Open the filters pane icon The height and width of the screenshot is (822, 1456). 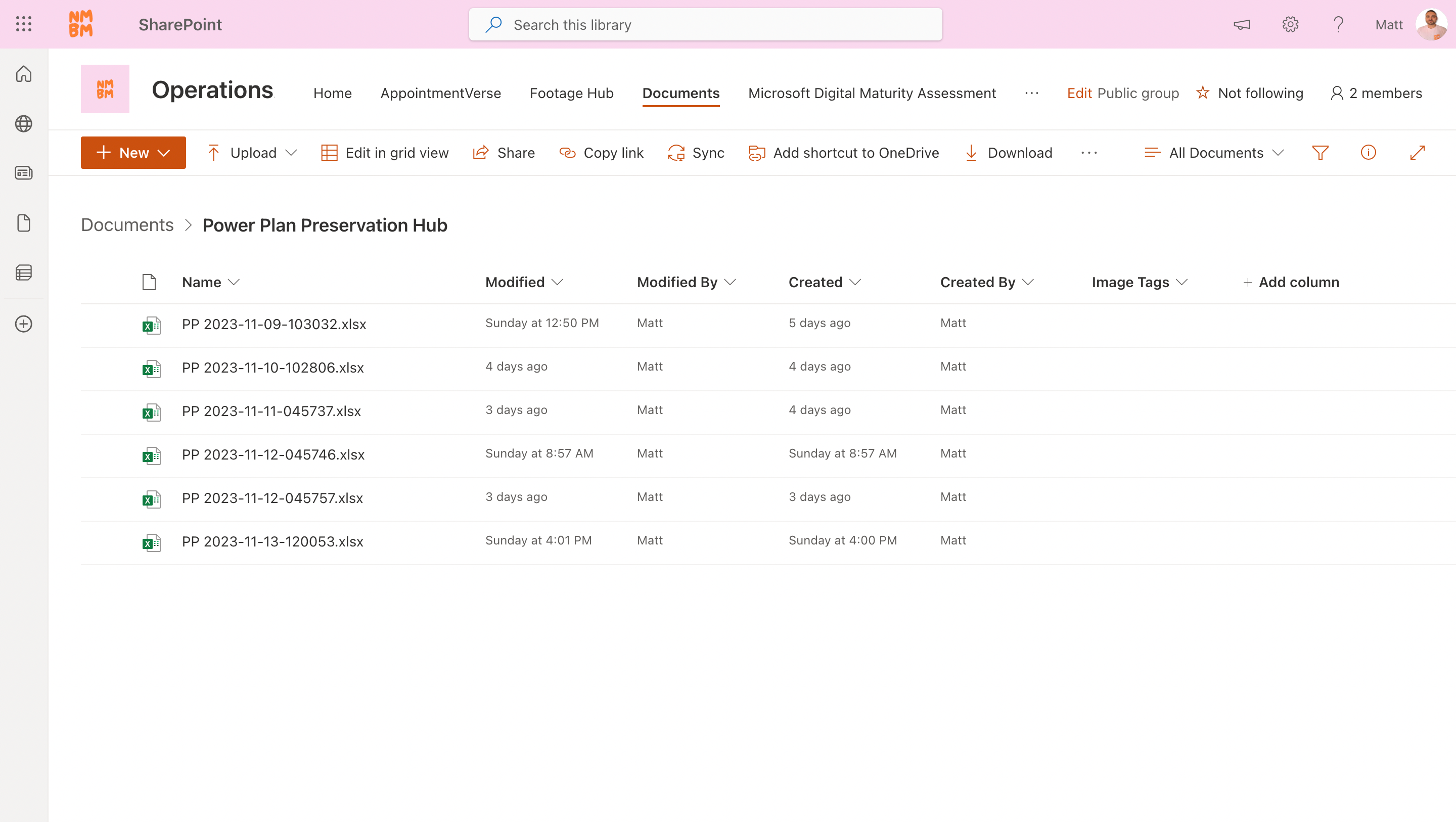pyautogui.click(x=1321, y=152)
